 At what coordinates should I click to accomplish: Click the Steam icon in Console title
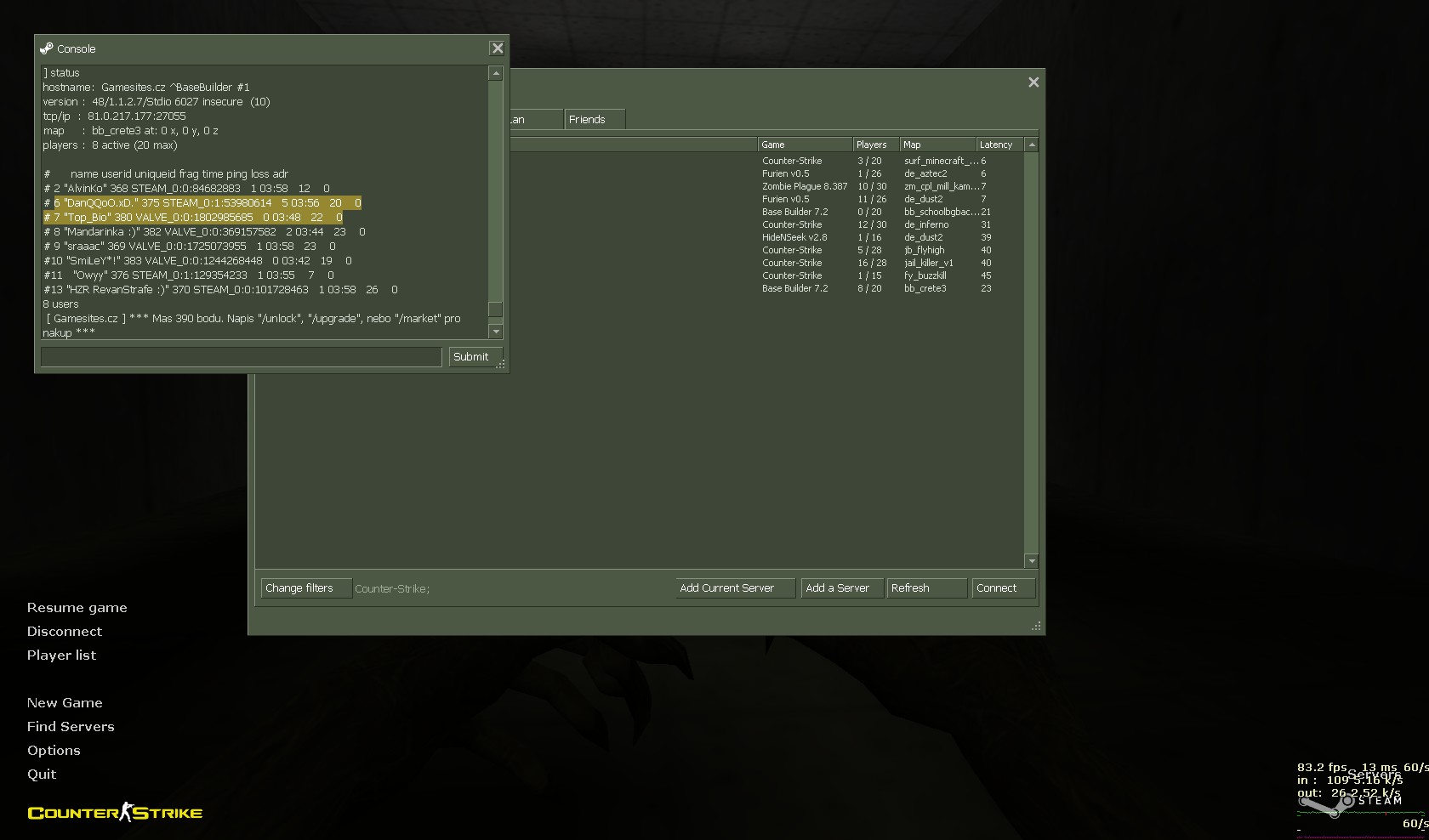[x=47, y=48]
